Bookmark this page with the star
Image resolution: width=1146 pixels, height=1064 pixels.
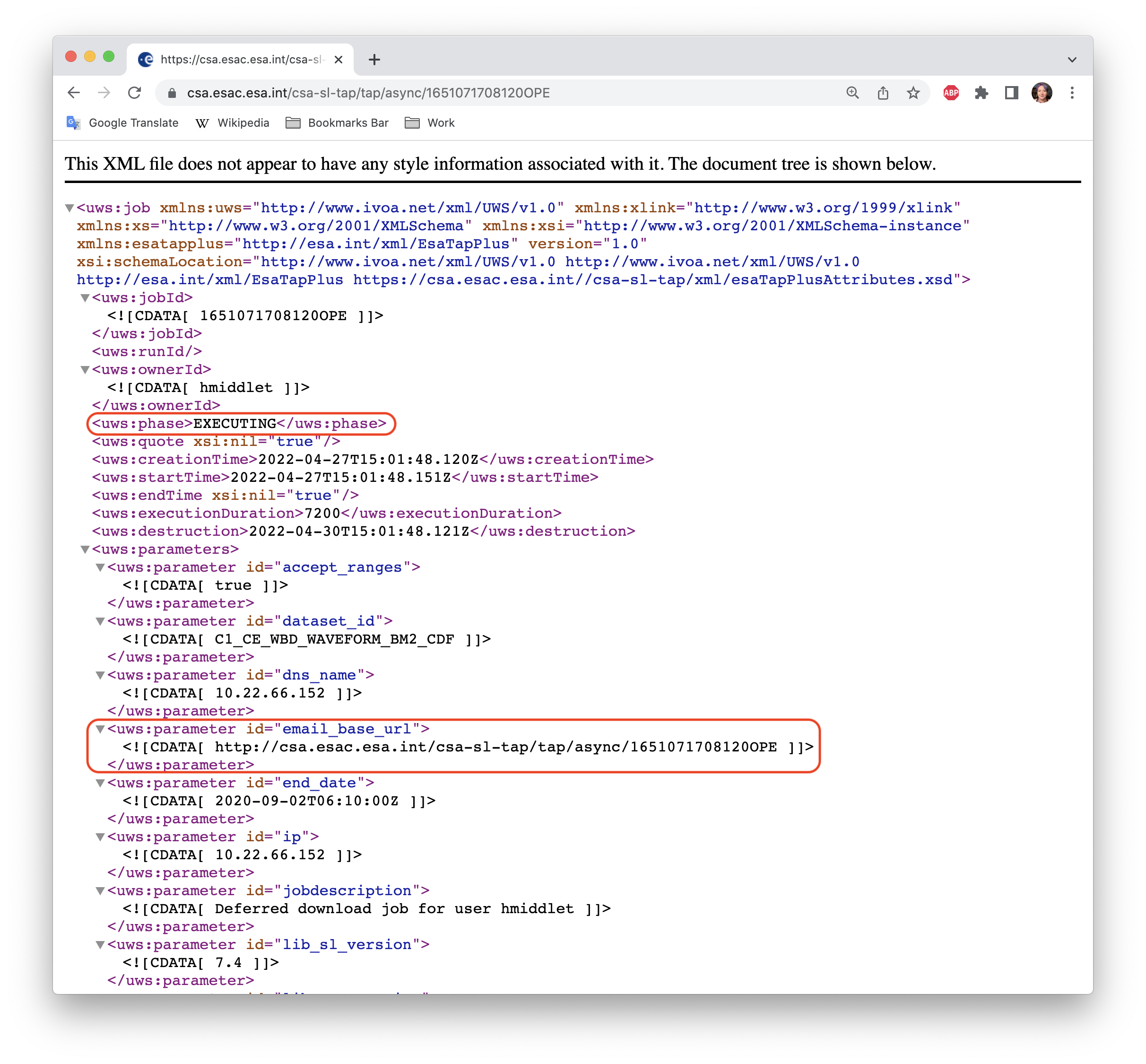913,93
